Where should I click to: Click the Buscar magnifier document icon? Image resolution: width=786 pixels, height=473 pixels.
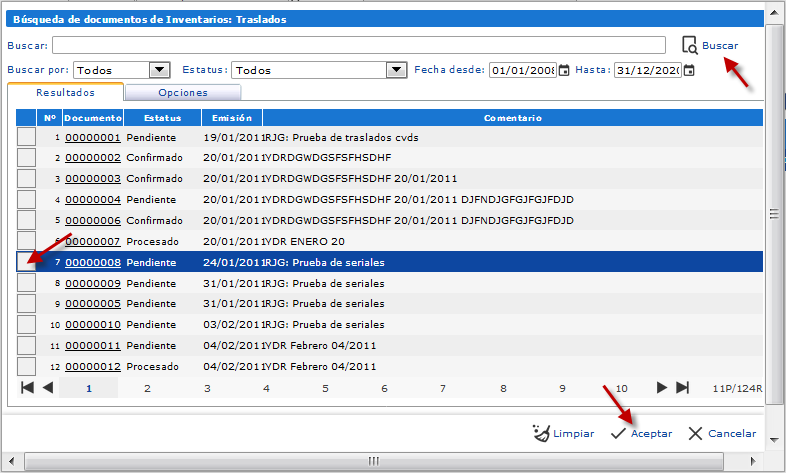[690, 45]
